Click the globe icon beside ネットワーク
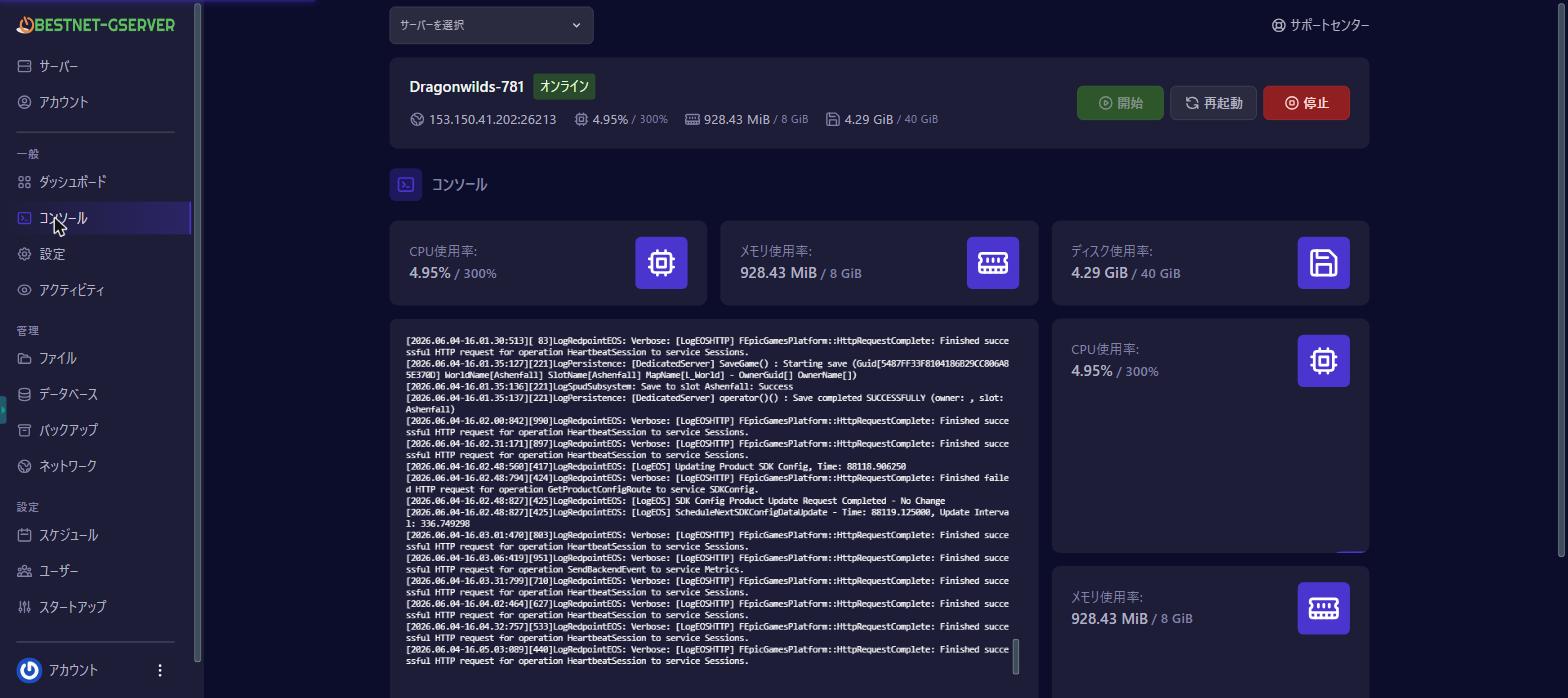 [x=24, y=466]
